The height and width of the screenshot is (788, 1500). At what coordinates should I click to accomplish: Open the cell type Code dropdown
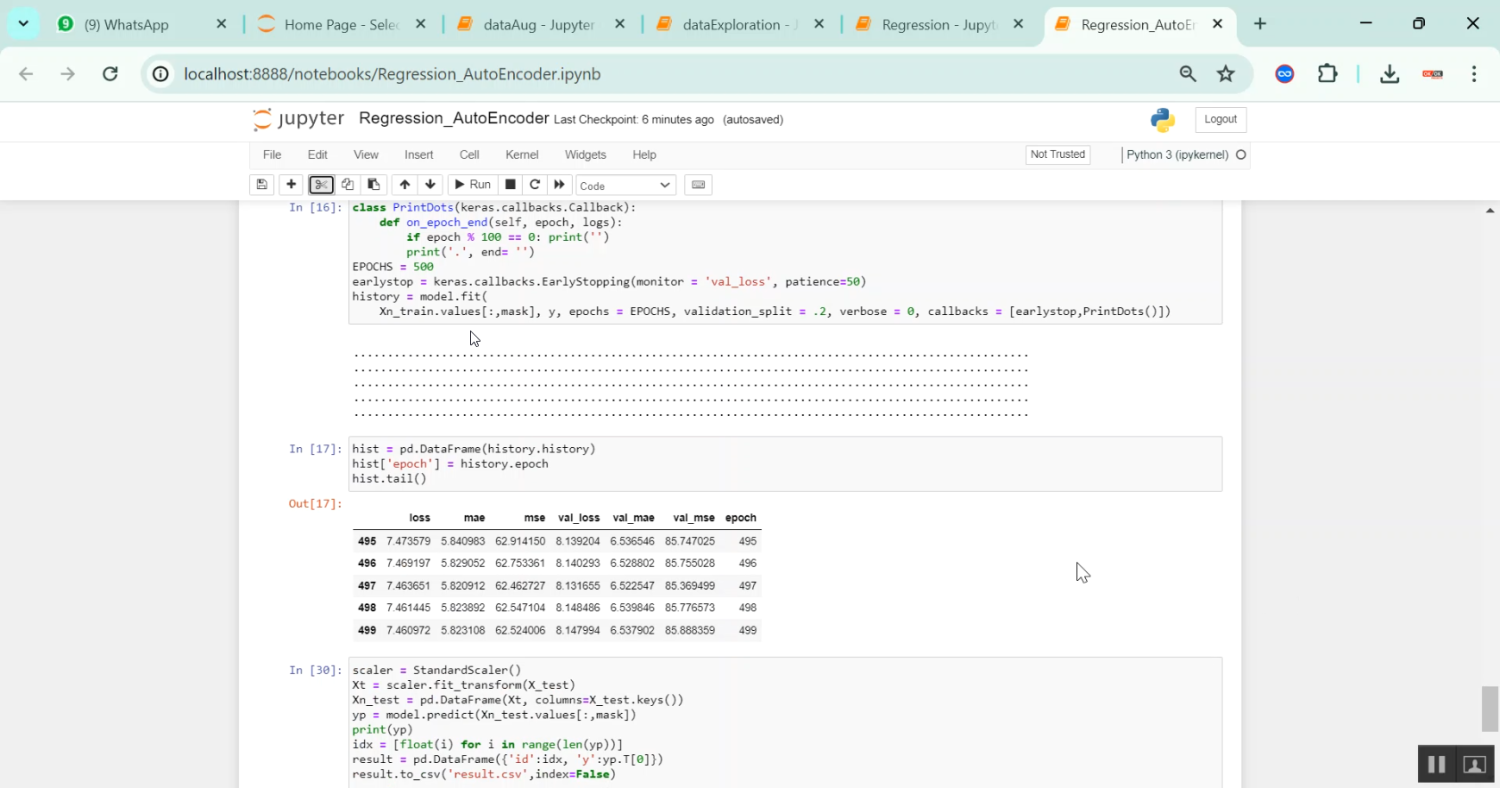(625, 186)
